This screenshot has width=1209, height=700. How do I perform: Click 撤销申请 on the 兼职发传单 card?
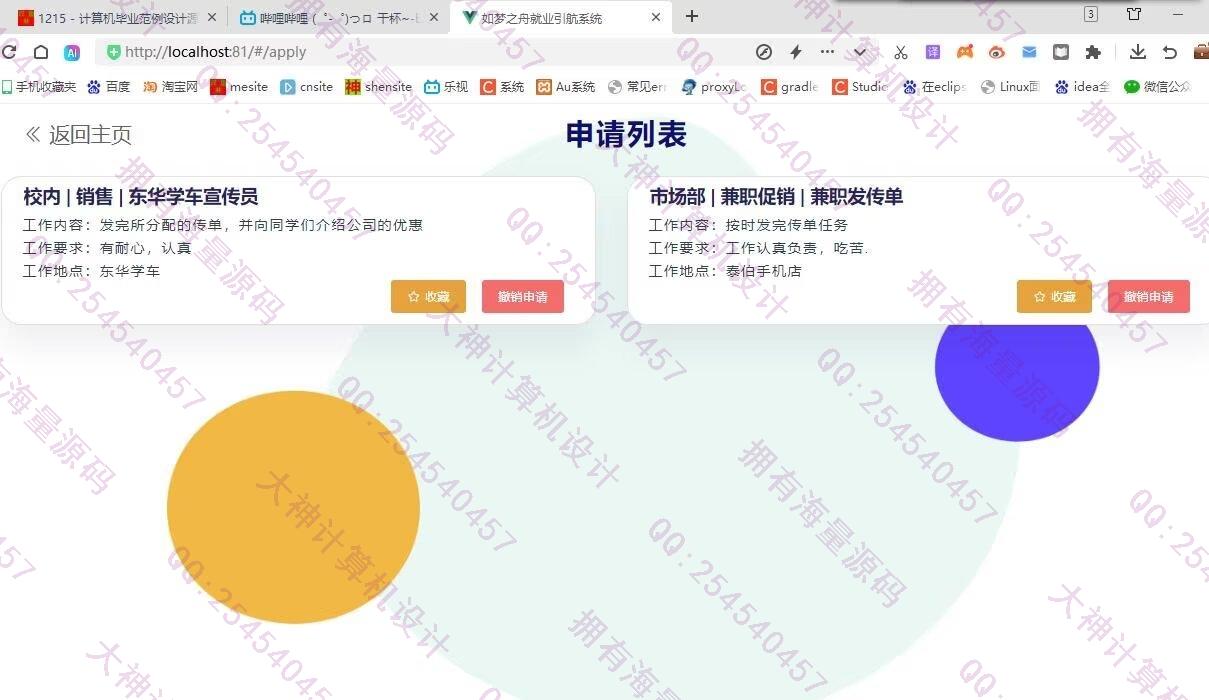click(x=1149, y=297)
